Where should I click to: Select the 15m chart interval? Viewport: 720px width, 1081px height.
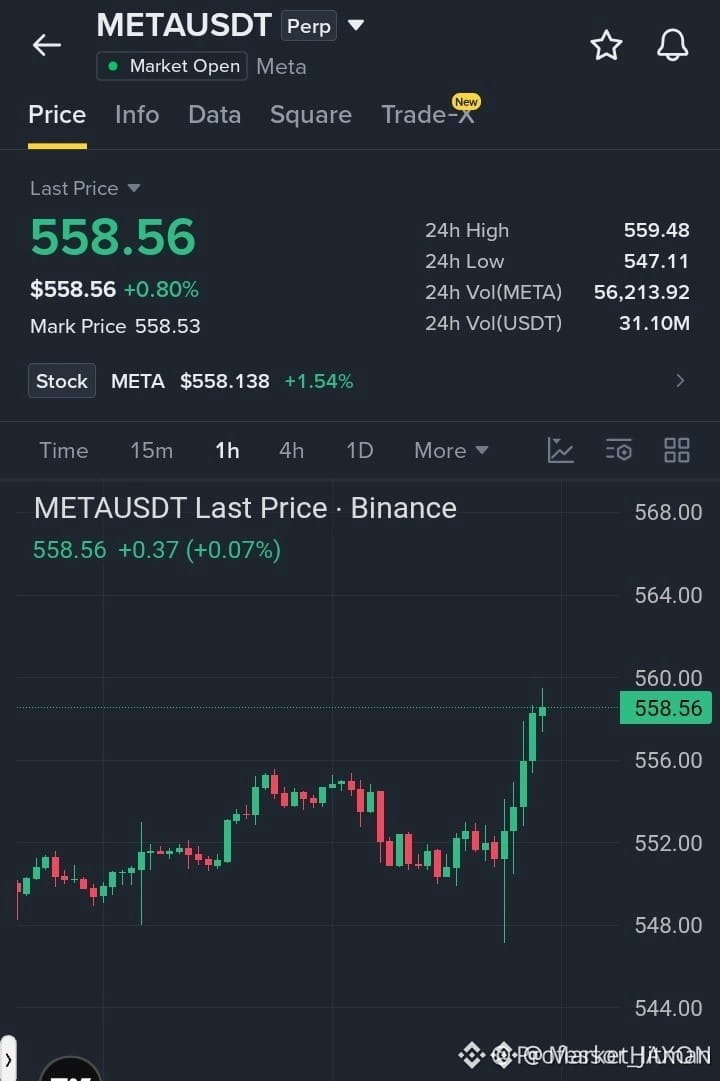(x=152, y=450)
